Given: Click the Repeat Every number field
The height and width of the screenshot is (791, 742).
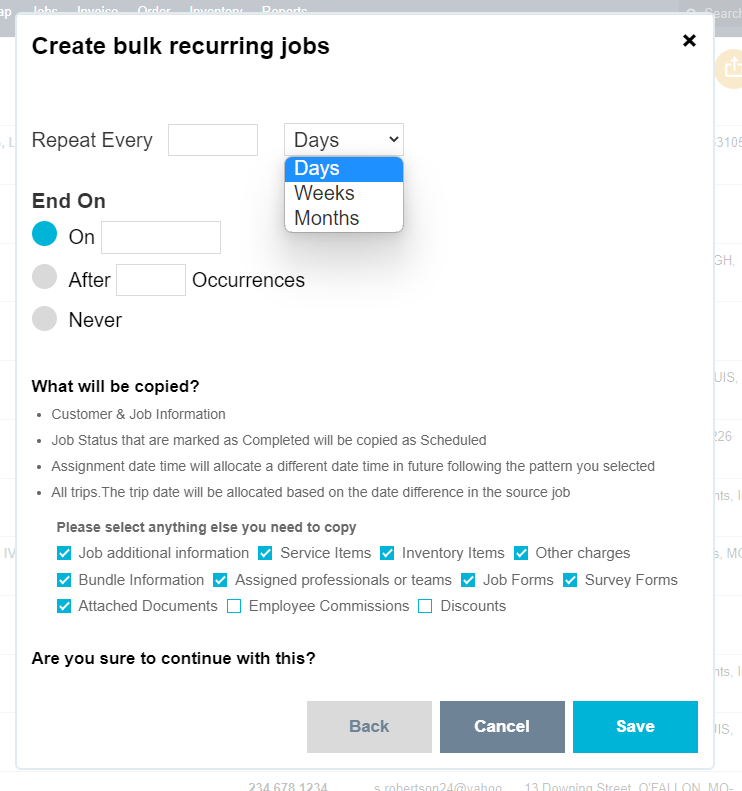Looking at the screenshot, I should tap(213, 140).
